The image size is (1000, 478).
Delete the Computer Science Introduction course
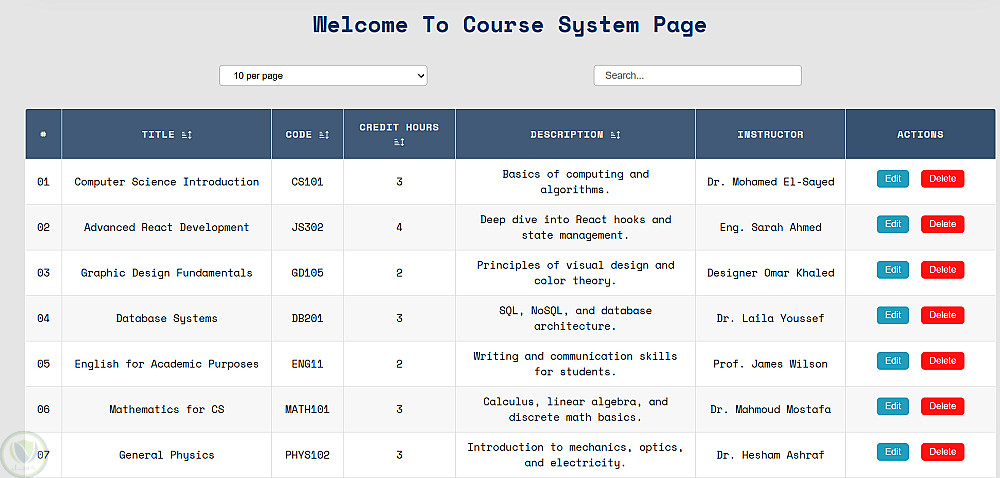[943, 179]
